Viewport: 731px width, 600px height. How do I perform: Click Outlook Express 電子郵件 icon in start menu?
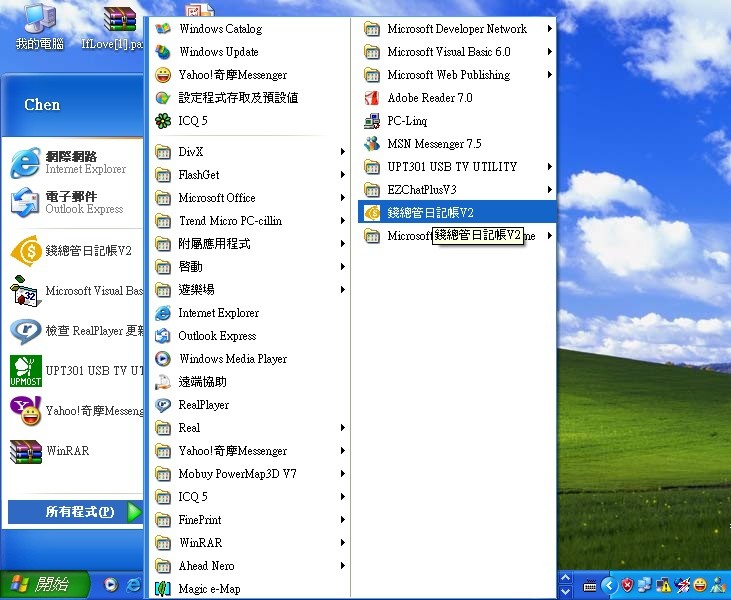point(25,202)
